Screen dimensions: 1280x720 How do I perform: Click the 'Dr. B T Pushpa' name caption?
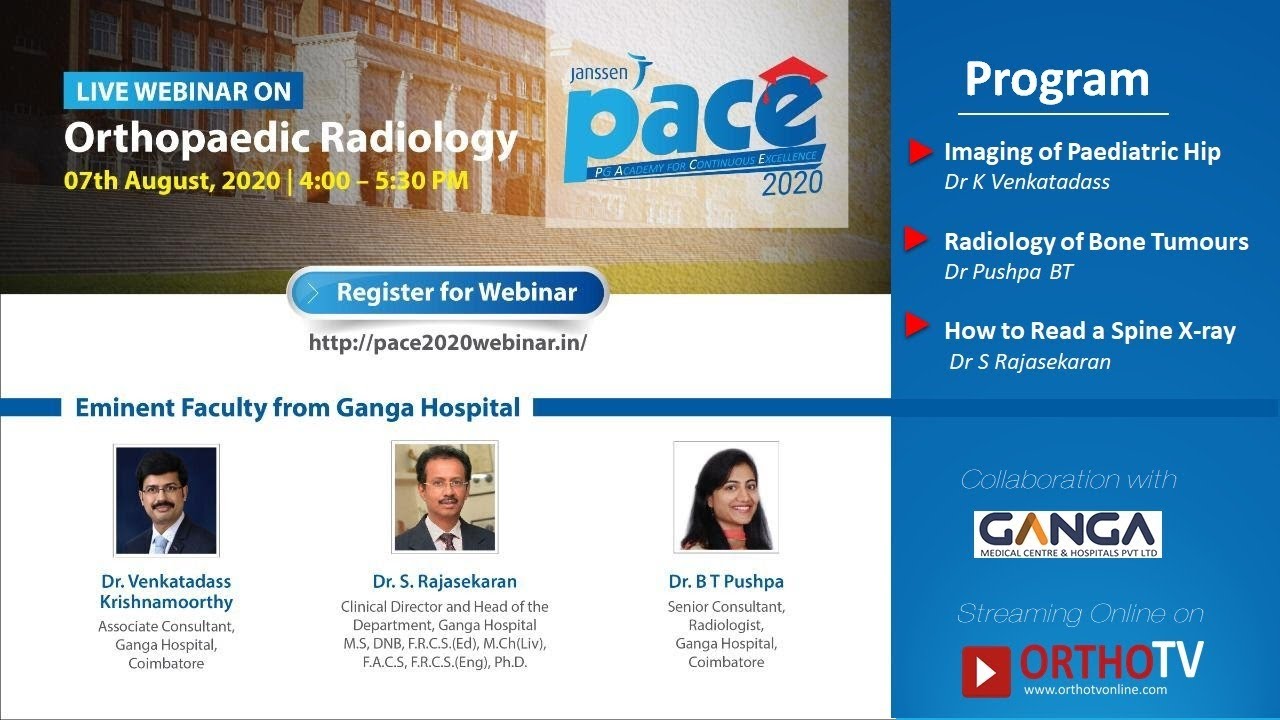tap(726, 581)
